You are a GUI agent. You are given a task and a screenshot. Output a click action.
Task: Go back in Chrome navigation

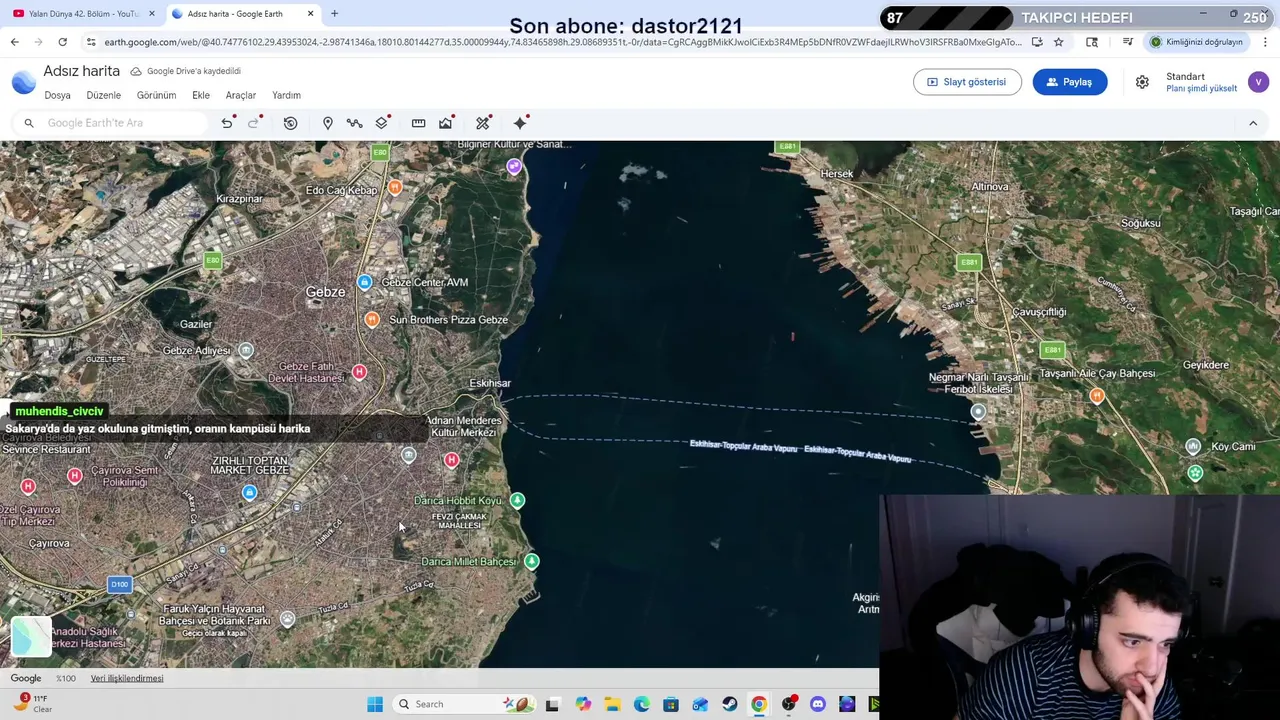pos(14,42)
